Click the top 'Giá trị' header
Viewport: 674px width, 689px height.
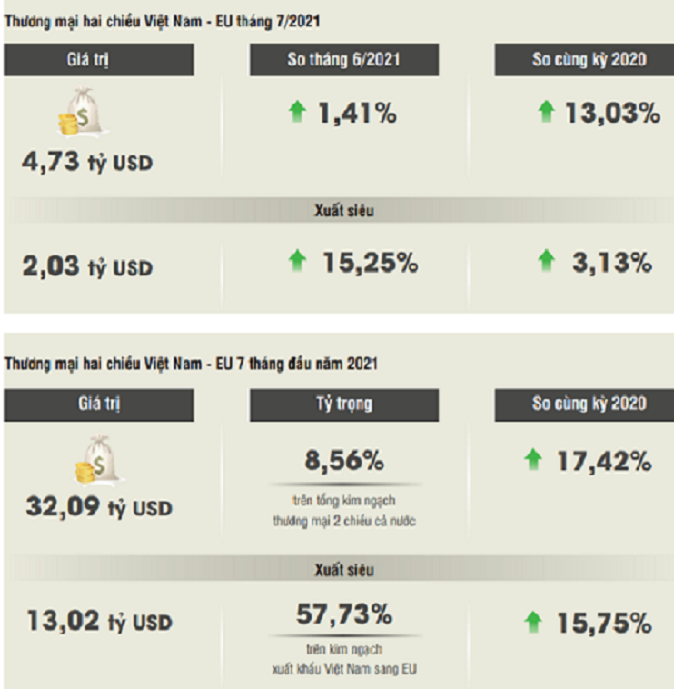tap(99, 60)
